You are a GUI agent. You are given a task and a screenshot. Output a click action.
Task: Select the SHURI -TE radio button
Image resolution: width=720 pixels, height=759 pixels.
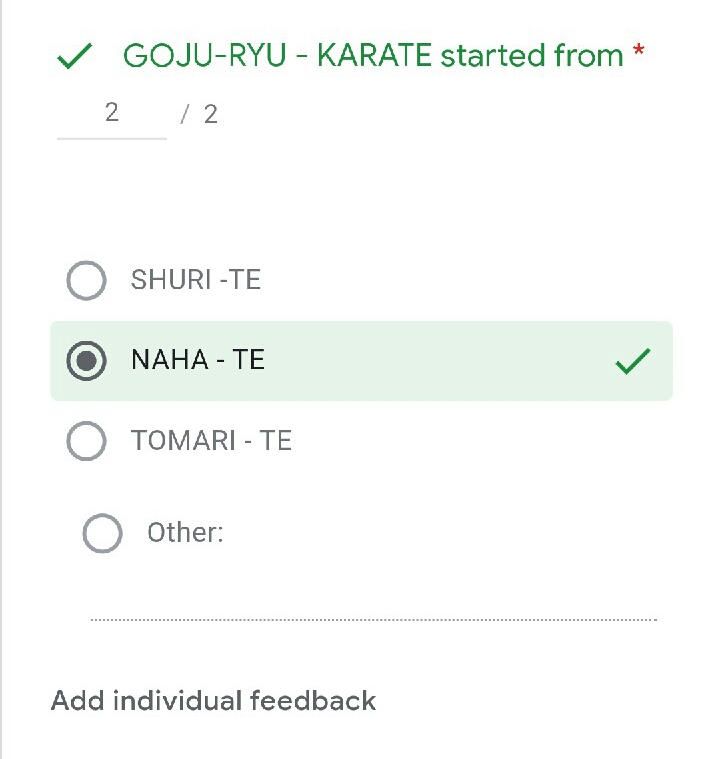point(86,280)
